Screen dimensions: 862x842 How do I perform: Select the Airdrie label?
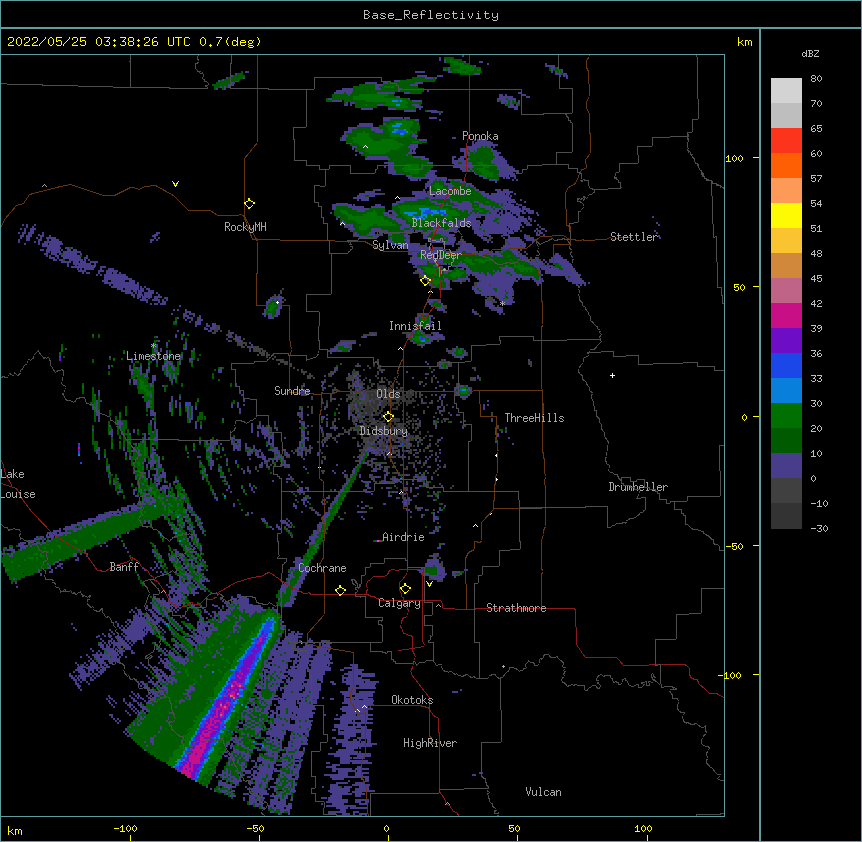coord(403,537)
